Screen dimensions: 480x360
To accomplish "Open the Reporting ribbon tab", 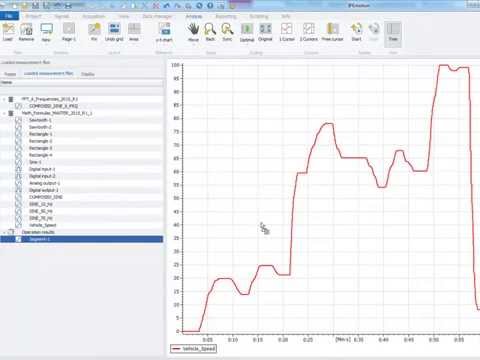I will point(226,16).
